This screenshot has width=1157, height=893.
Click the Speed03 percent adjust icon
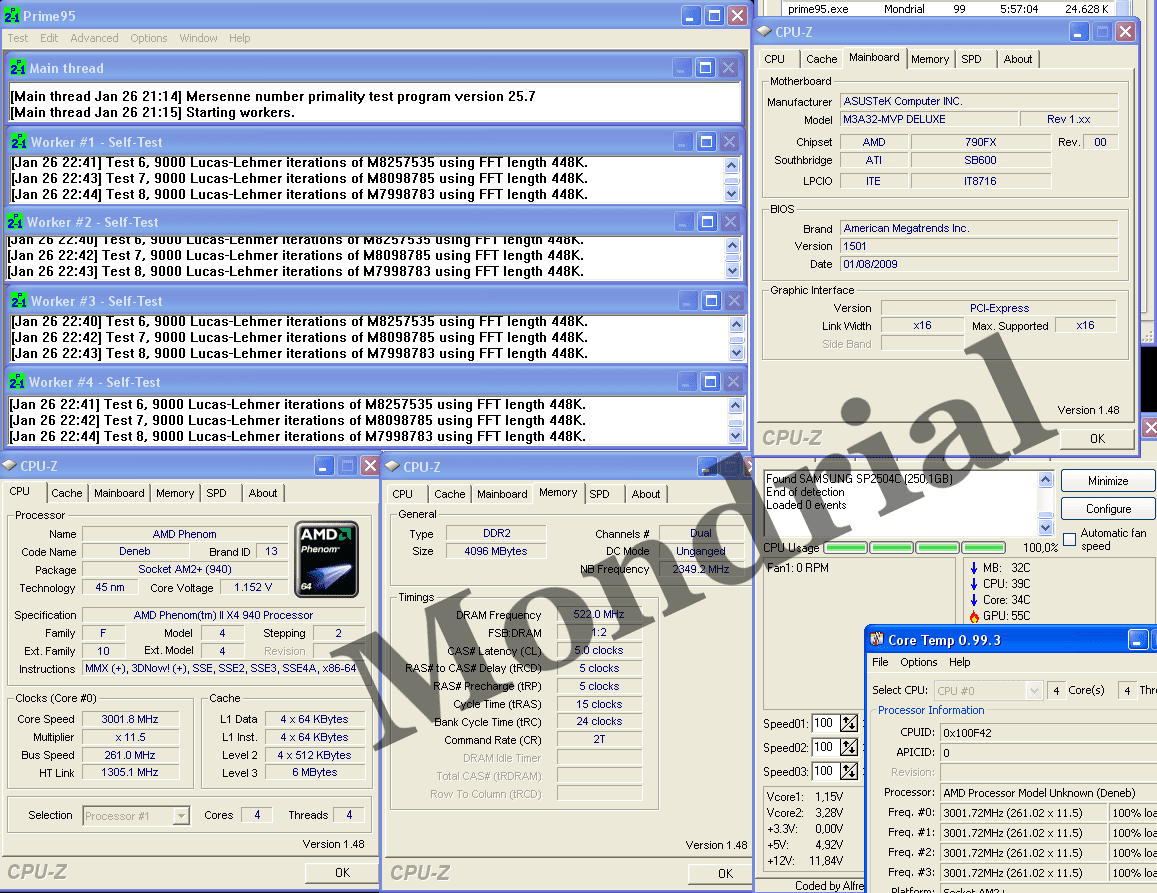pos(849,771)
